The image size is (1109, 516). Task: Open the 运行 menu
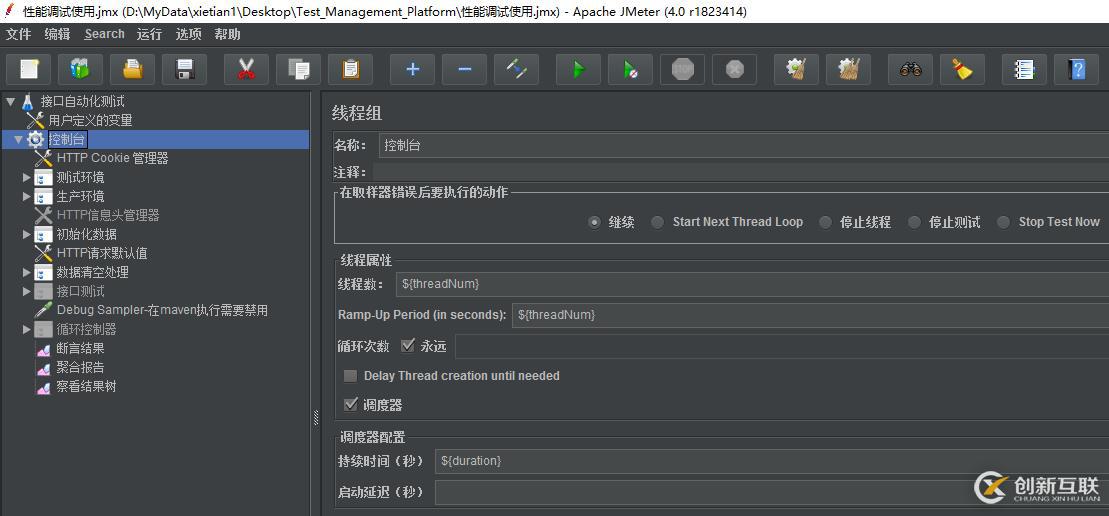point(149,34)
